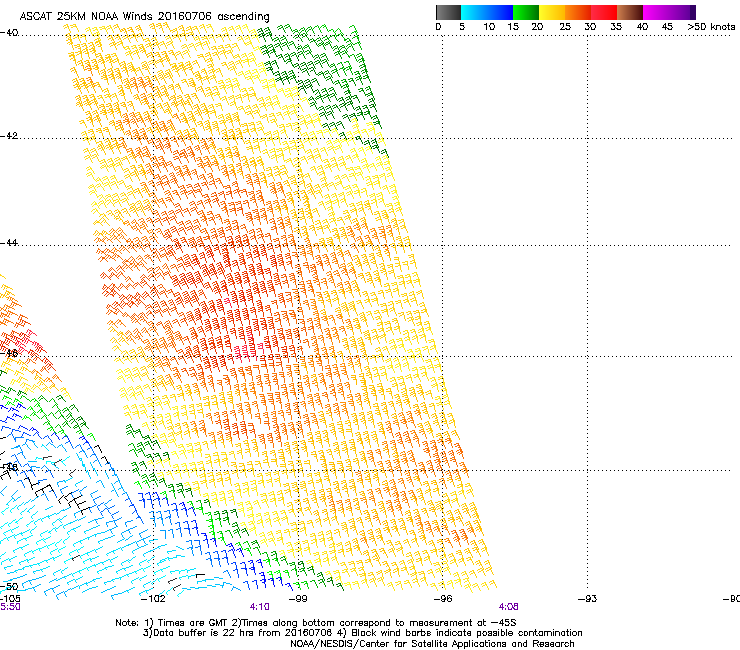Click the purple '5:50' time label

tap(10, 607)
